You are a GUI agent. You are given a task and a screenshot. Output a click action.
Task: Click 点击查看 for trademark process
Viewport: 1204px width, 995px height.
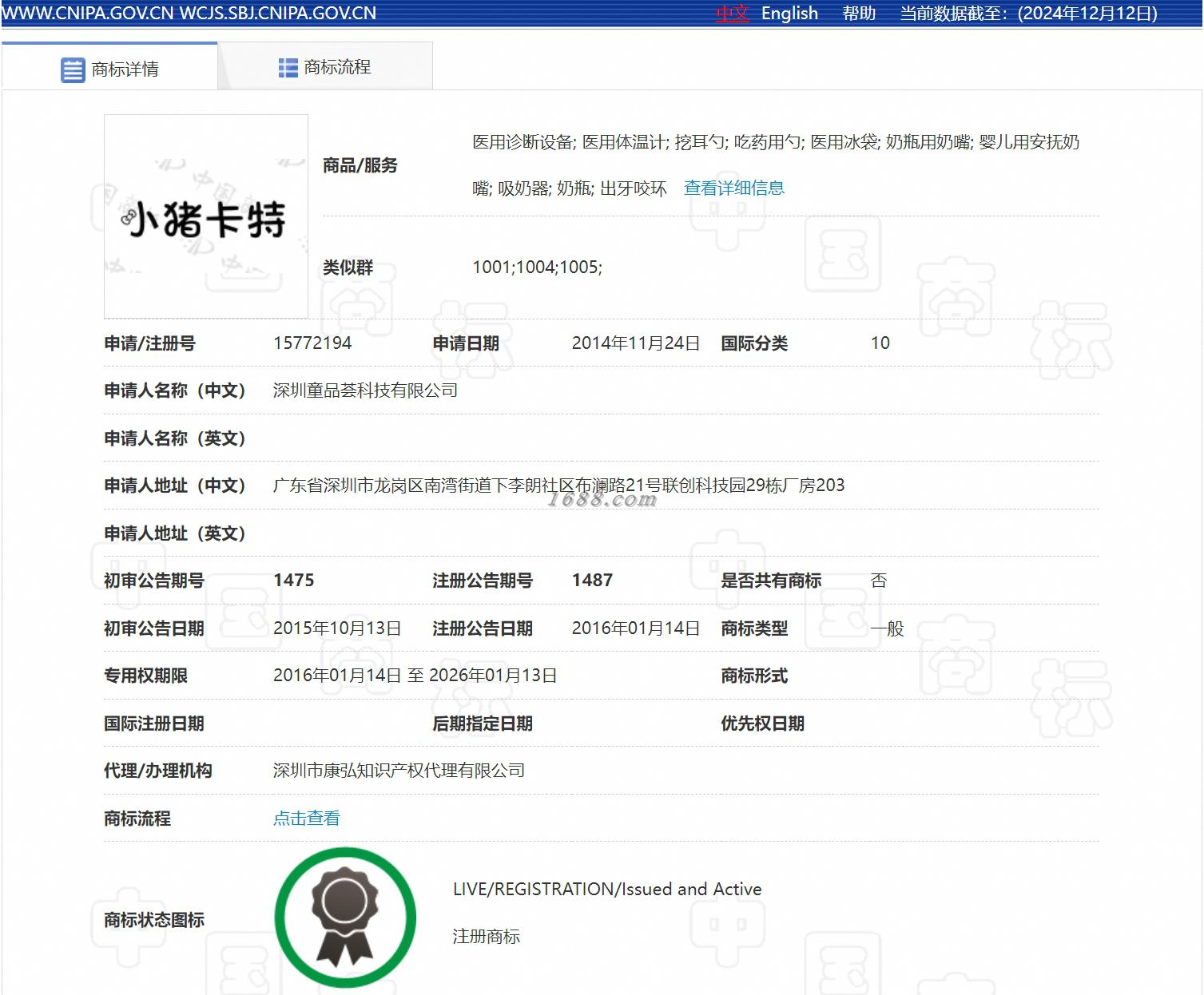click(307, 818)
